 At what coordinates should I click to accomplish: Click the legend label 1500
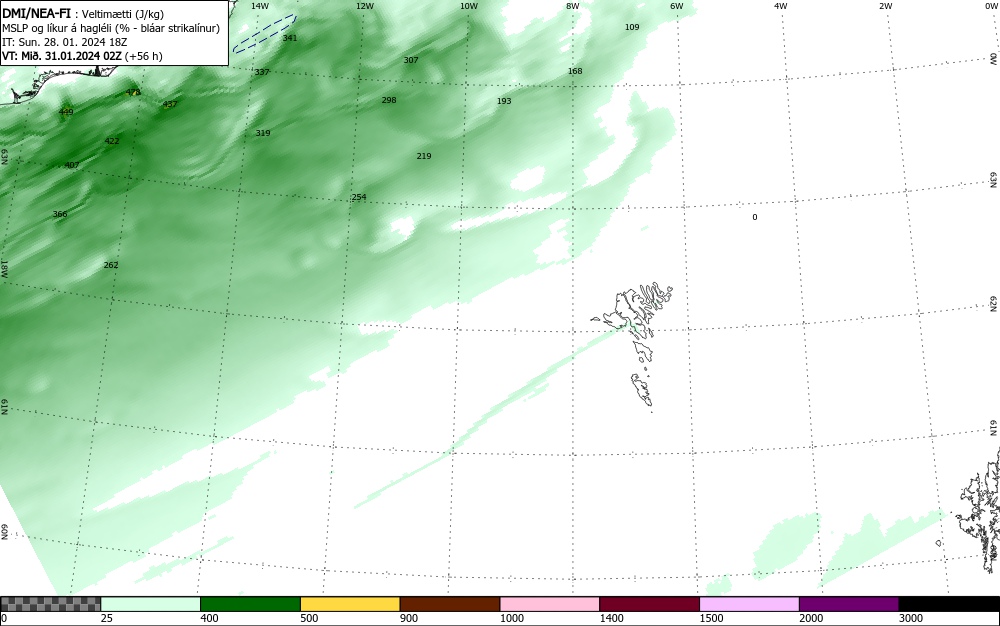[711, 618]
